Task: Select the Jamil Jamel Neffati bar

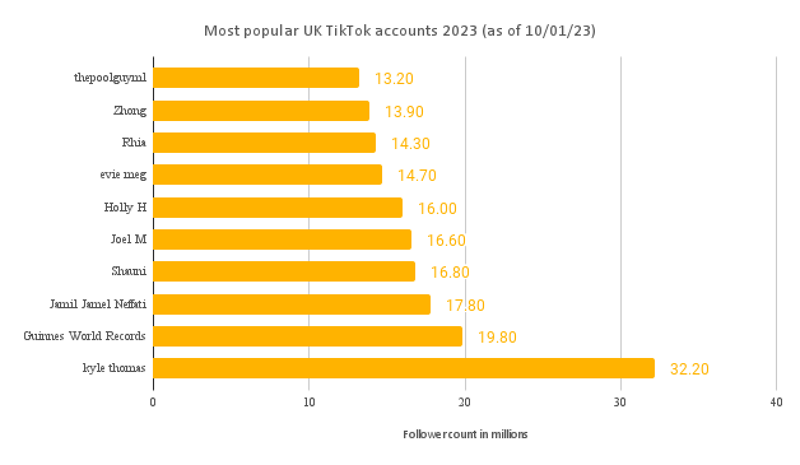Action: [x=291, y=304]
